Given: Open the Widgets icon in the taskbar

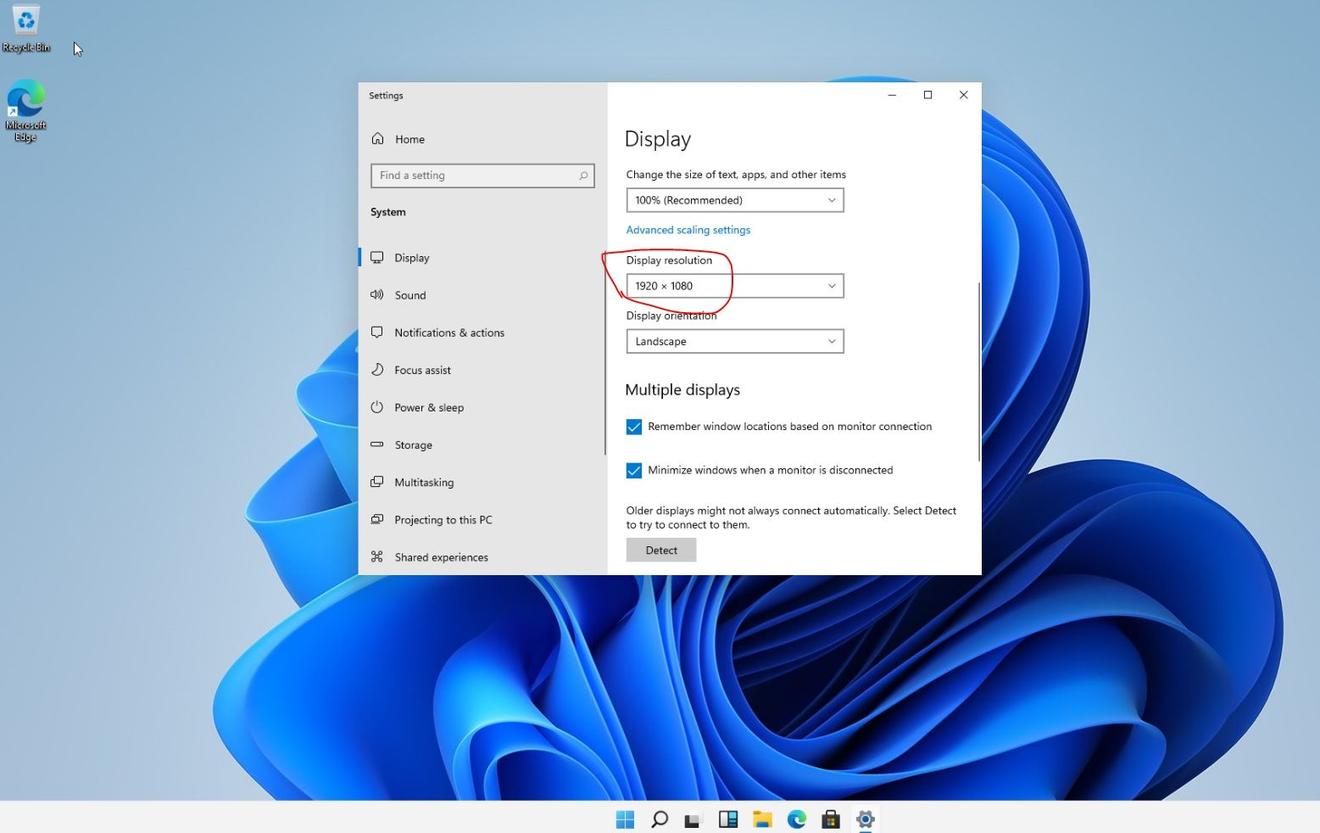Looking at the screenshot, I should pyautogui.click(x=728, y=819).
